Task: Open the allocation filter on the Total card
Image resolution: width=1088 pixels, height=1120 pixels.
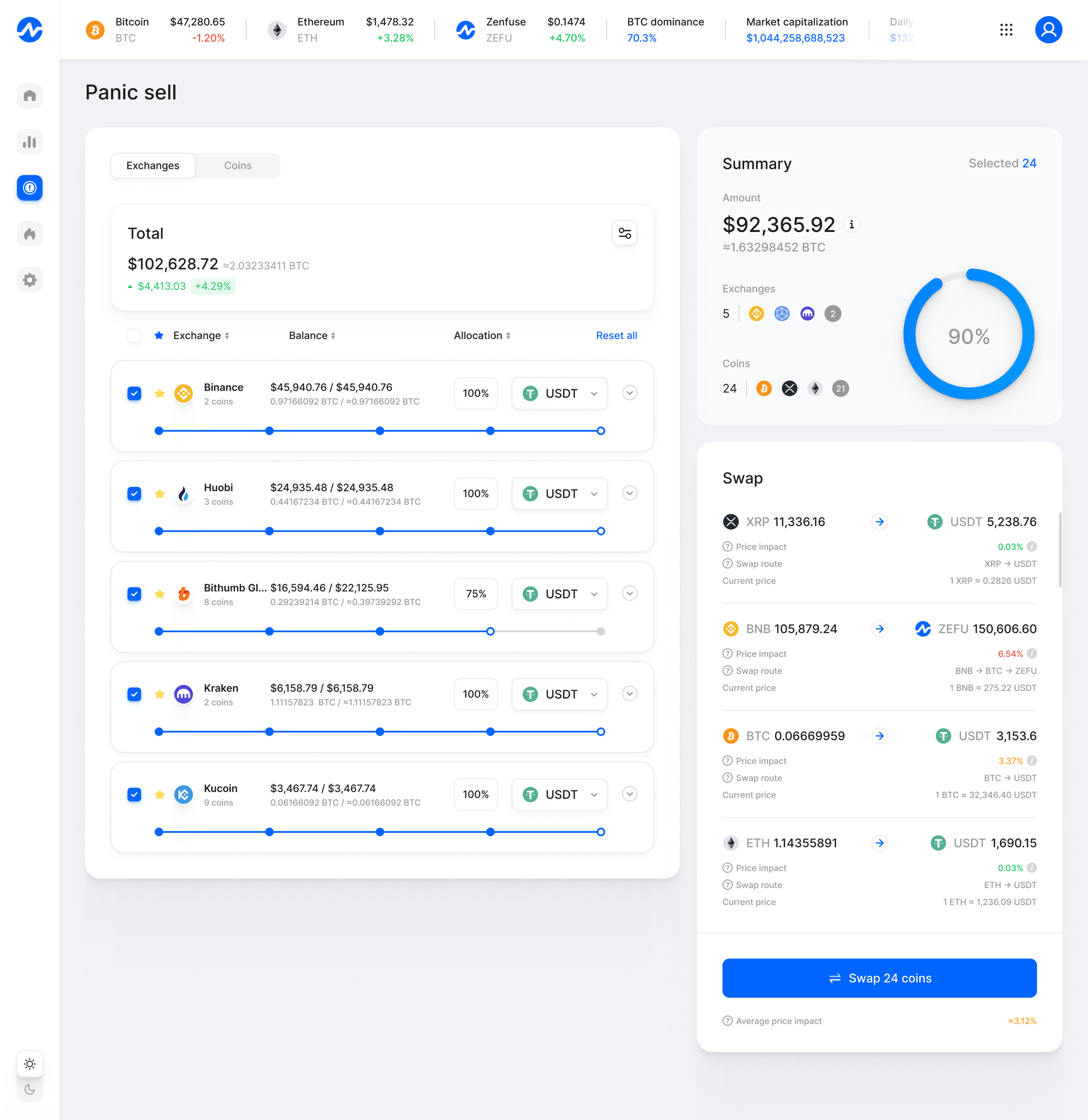Action: [625, 232]
